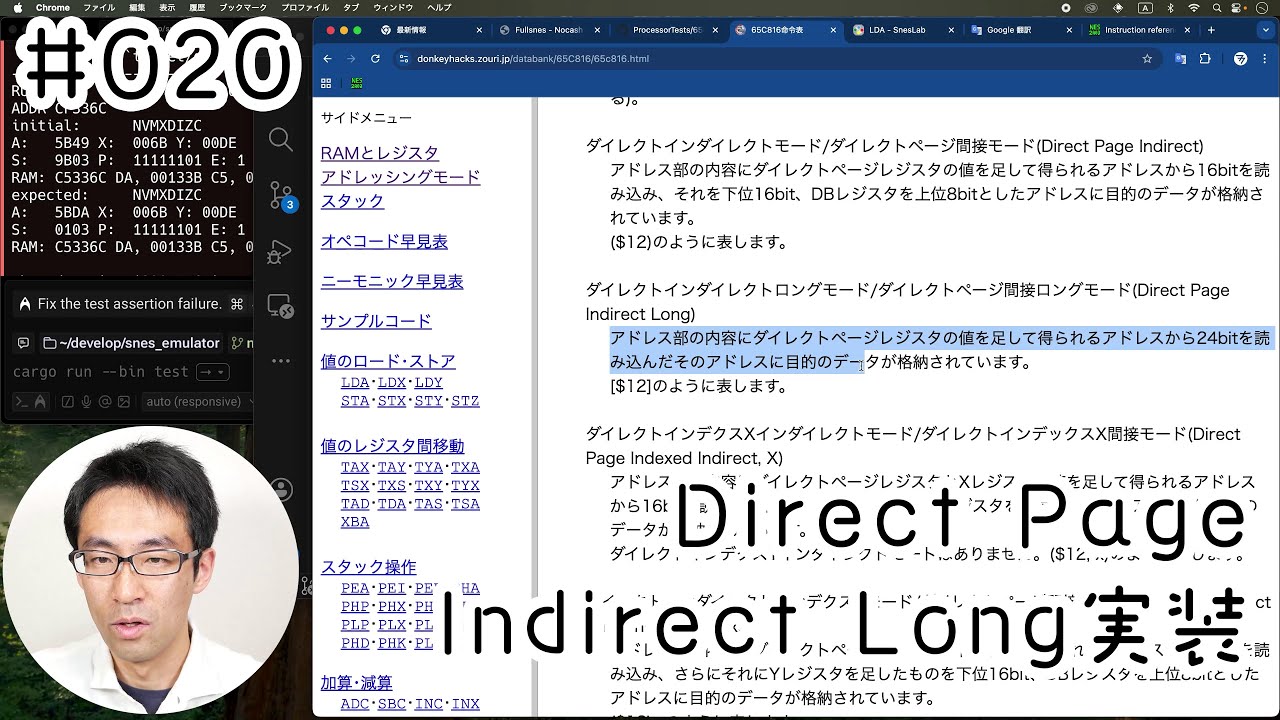Open the RAMとレジスタ sidebar link
This screenshot has height=720, width=1280.
(x=379, y=153)
